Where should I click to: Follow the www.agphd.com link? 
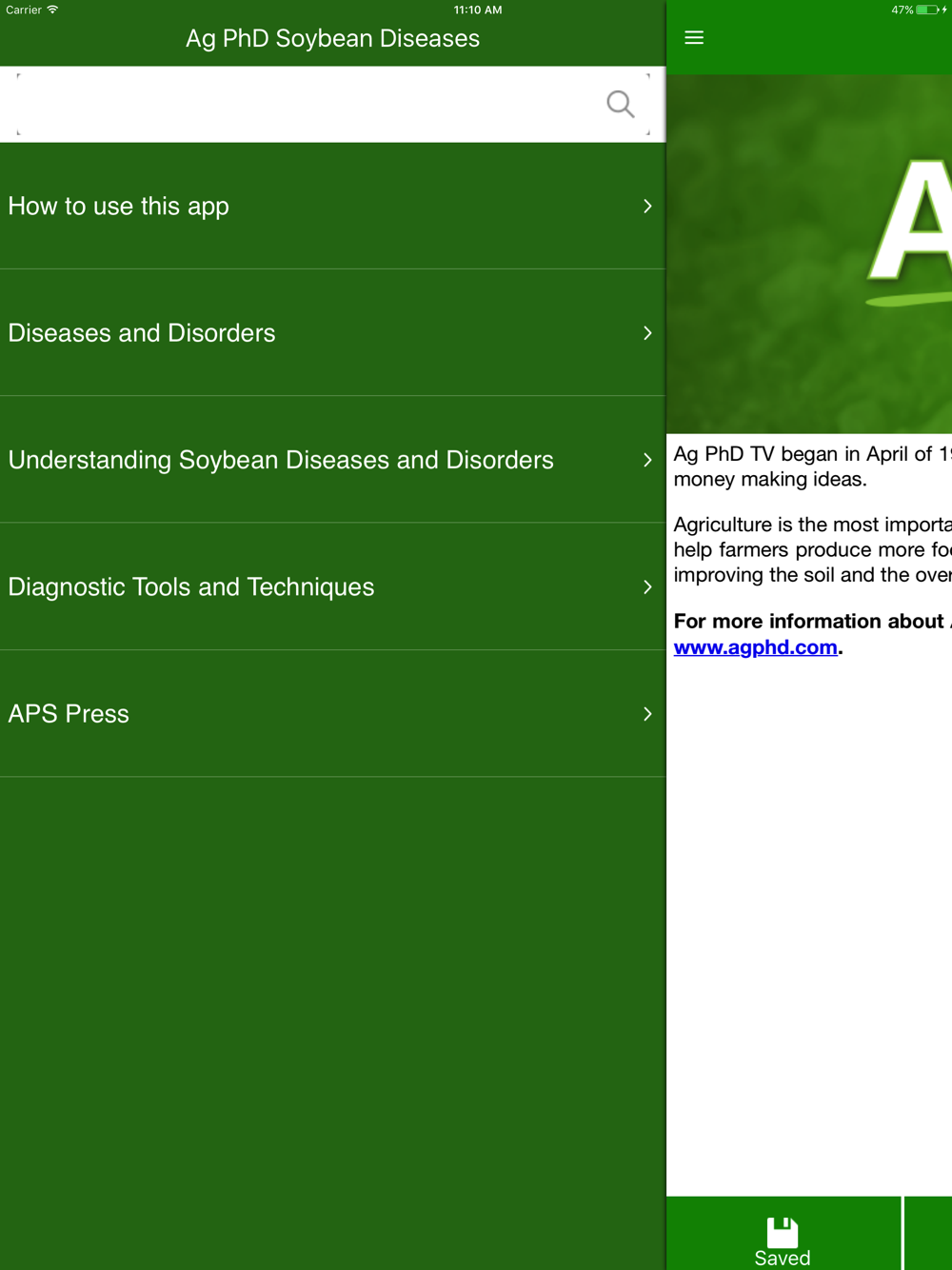click(x=756, y=647)
